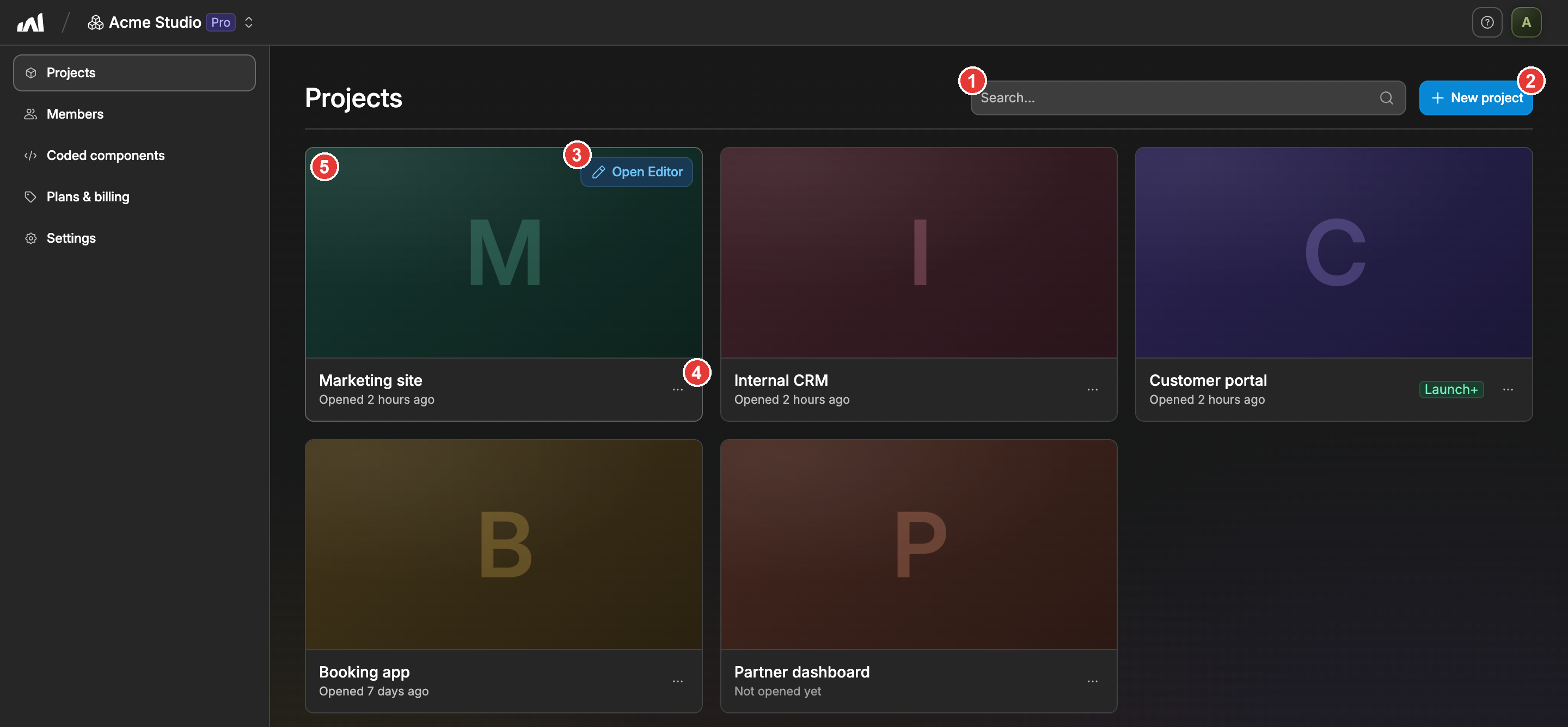Viewport: 1568px width, 727px height.
Task: Open Partner dashboard more options menu
Action: (x=1092, y=681)
